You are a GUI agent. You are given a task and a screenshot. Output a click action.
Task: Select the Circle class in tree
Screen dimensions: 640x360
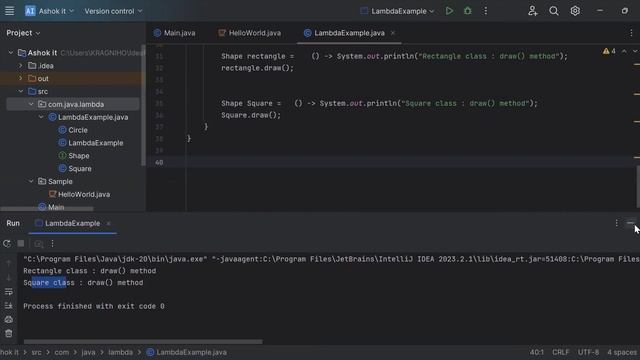tap(73, 130)
